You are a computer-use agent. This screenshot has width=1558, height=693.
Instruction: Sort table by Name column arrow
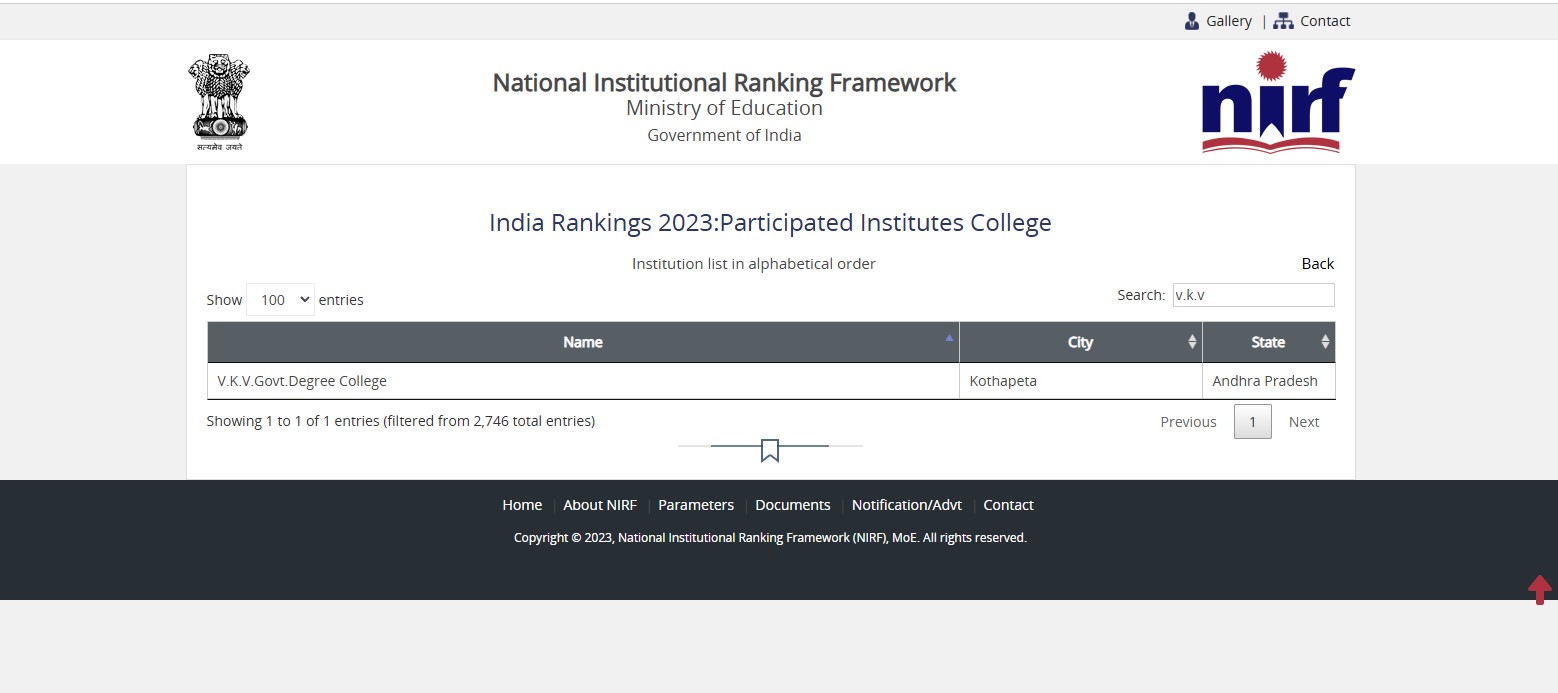[949, 339]
